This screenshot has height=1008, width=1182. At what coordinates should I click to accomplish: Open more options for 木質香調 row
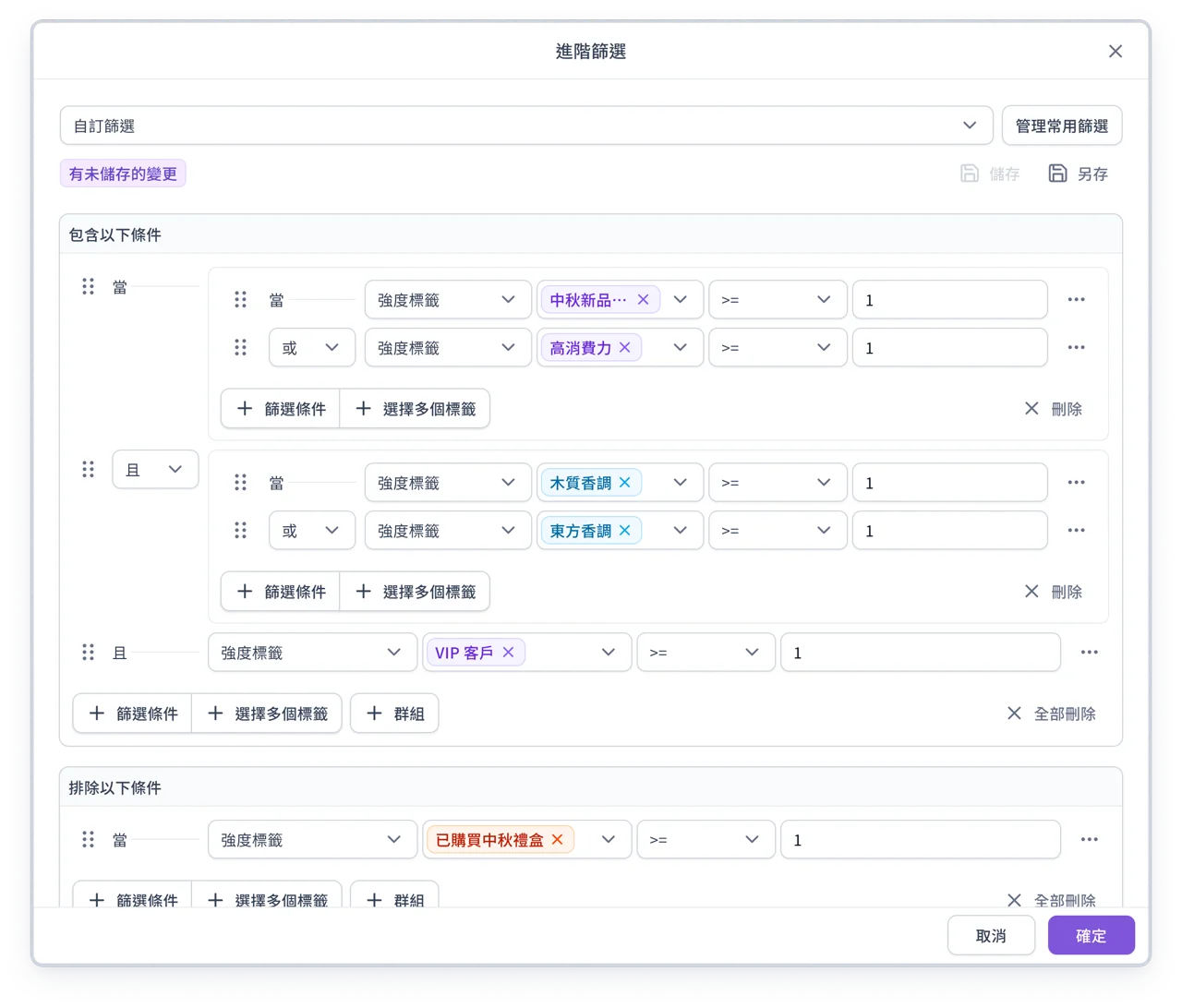click(1076, 483)
